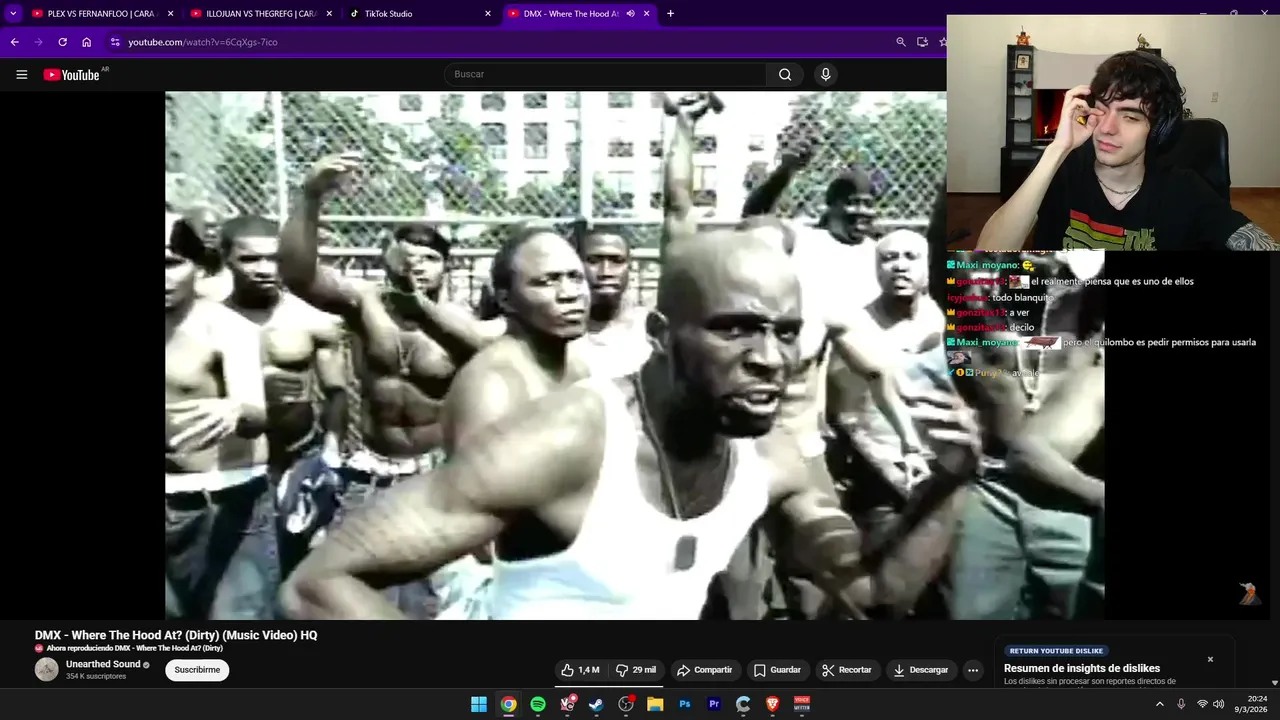
Task: Save the video with Guardar
Action: pyautogui.click(x=777, y=670)
